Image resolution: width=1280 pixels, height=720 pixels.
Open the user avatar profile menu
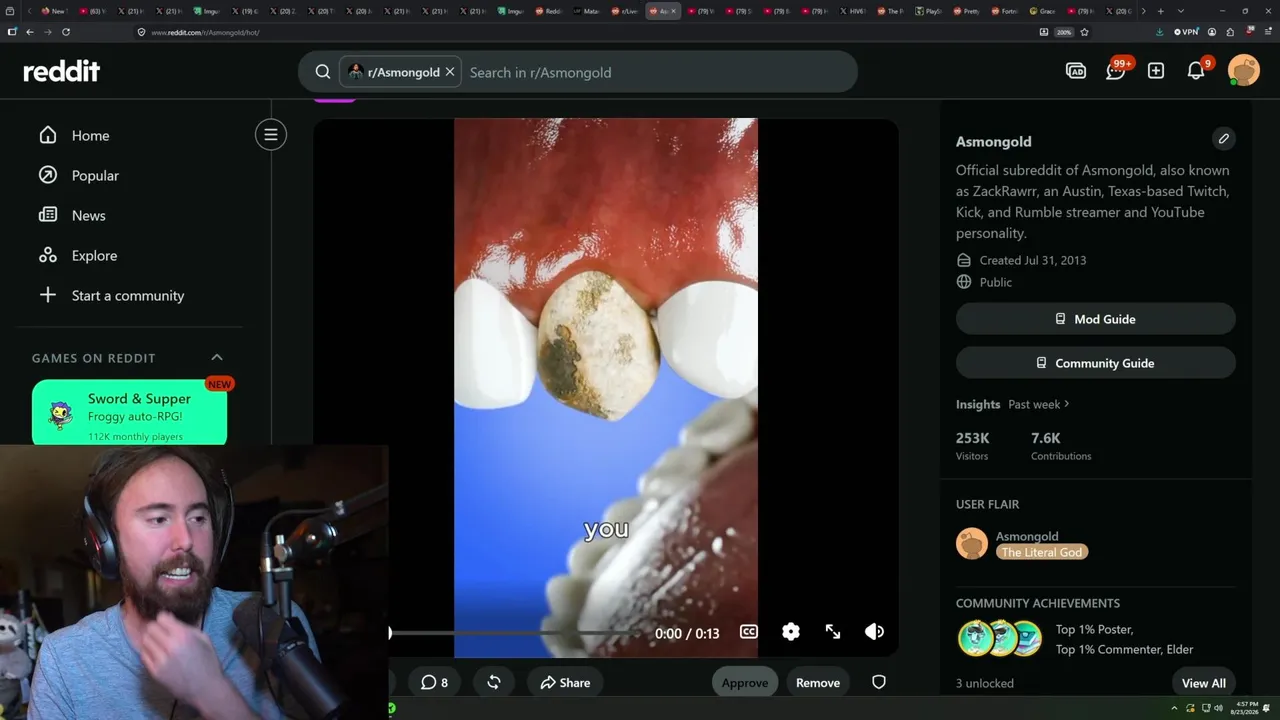[1244, 70]
